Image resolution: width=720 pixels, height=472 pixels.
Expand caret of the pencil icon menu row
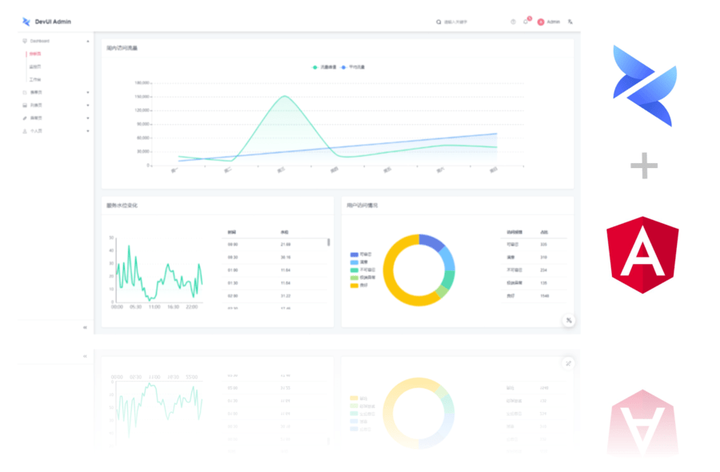coord(88,118)
